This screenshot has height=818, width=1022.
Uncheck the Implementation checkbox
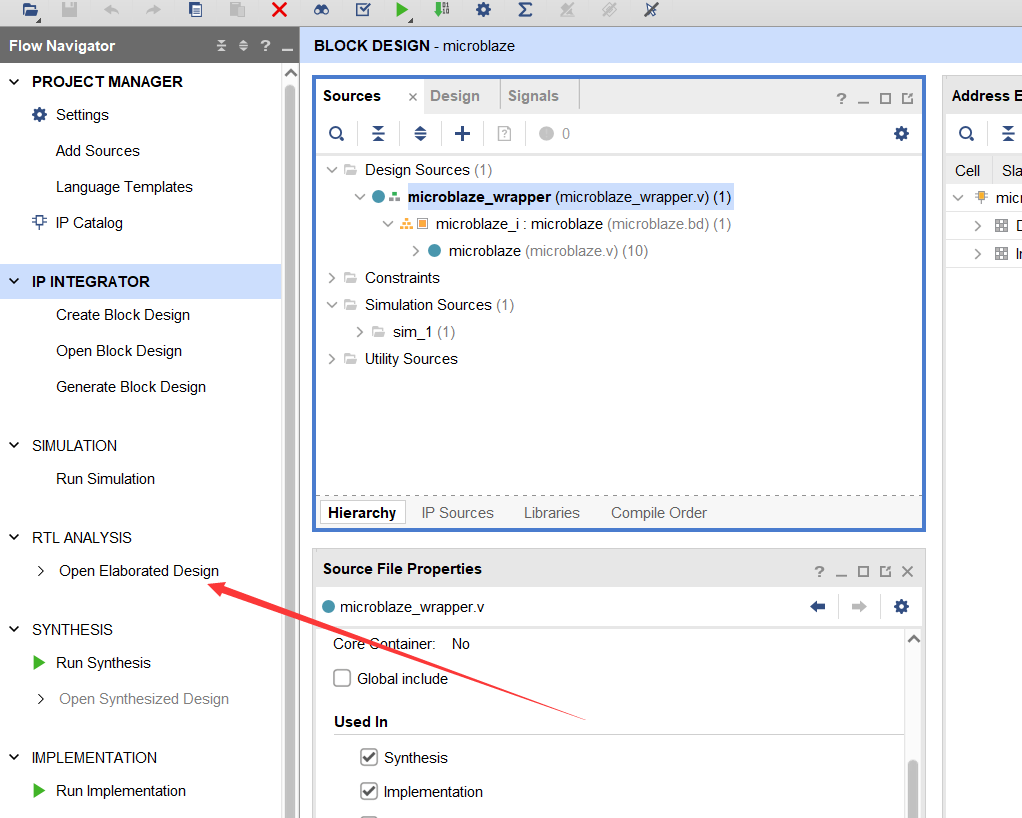click(x=369, y=791)
